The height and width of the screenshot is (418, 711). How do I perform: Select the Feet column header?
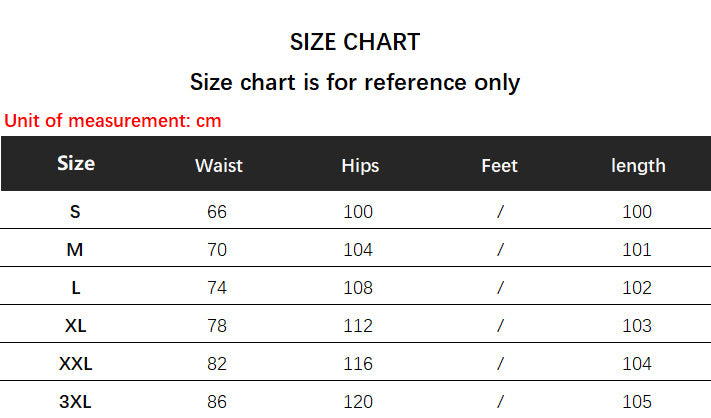(x=499, y=166)
